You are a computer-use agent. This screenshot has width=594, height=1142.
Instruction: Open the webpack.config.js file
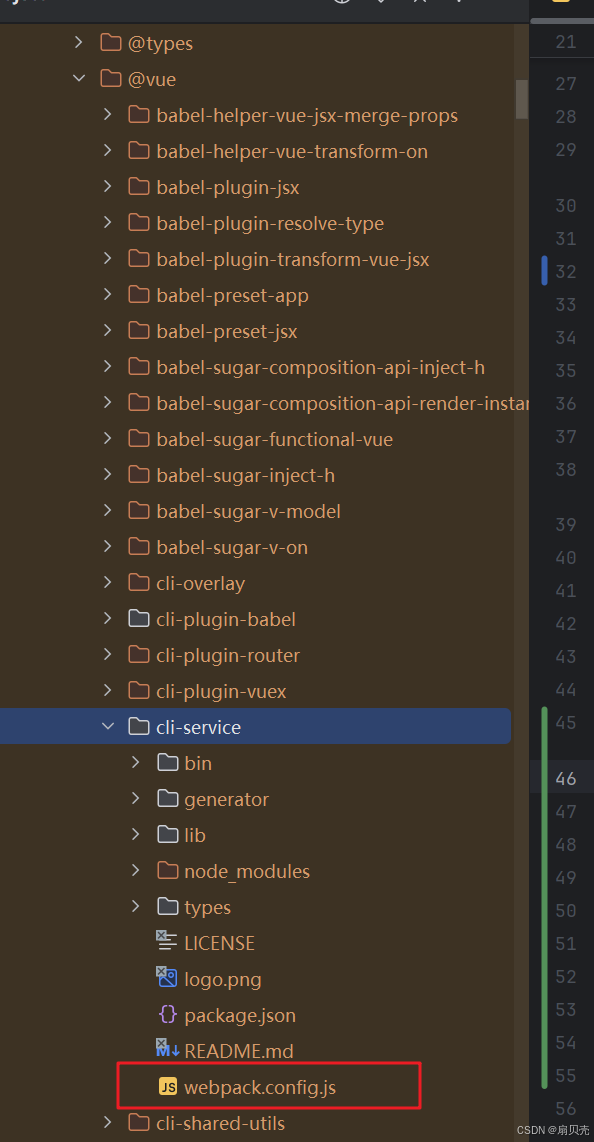[260, 1087]
